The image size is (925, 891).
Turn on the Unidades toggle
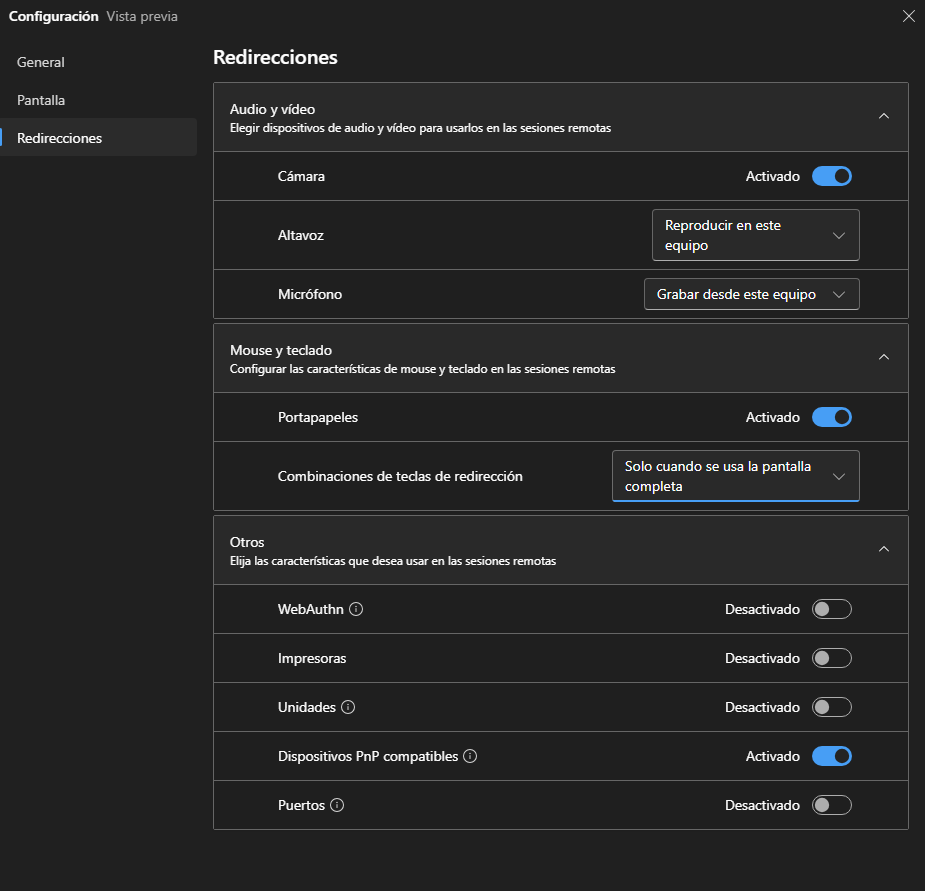832,707
